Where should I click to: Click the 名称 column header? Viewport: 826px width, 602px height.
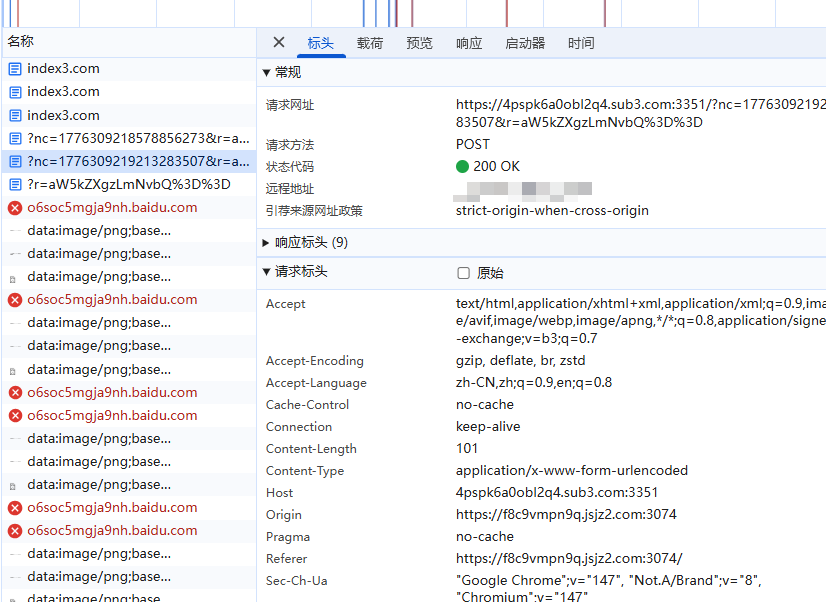(21, 42)
